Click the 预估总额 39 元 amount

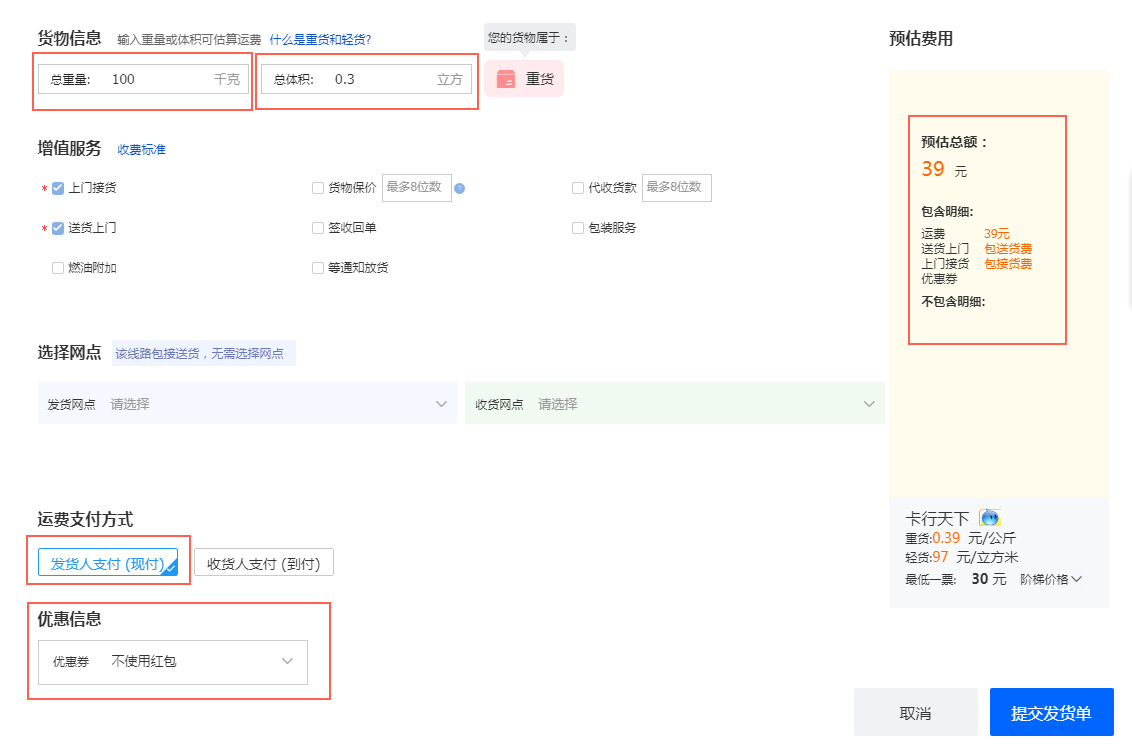click(x=944, y=170)
